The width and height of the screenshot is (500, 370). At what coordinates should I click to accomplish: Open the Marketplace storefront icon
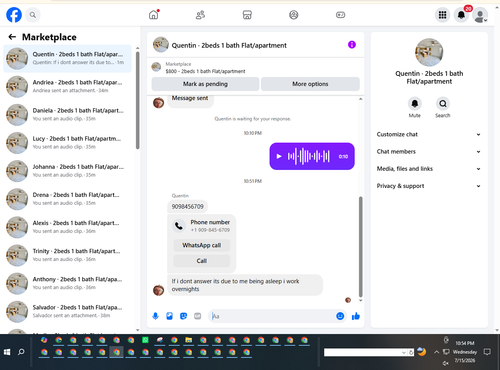coord(247,15)
